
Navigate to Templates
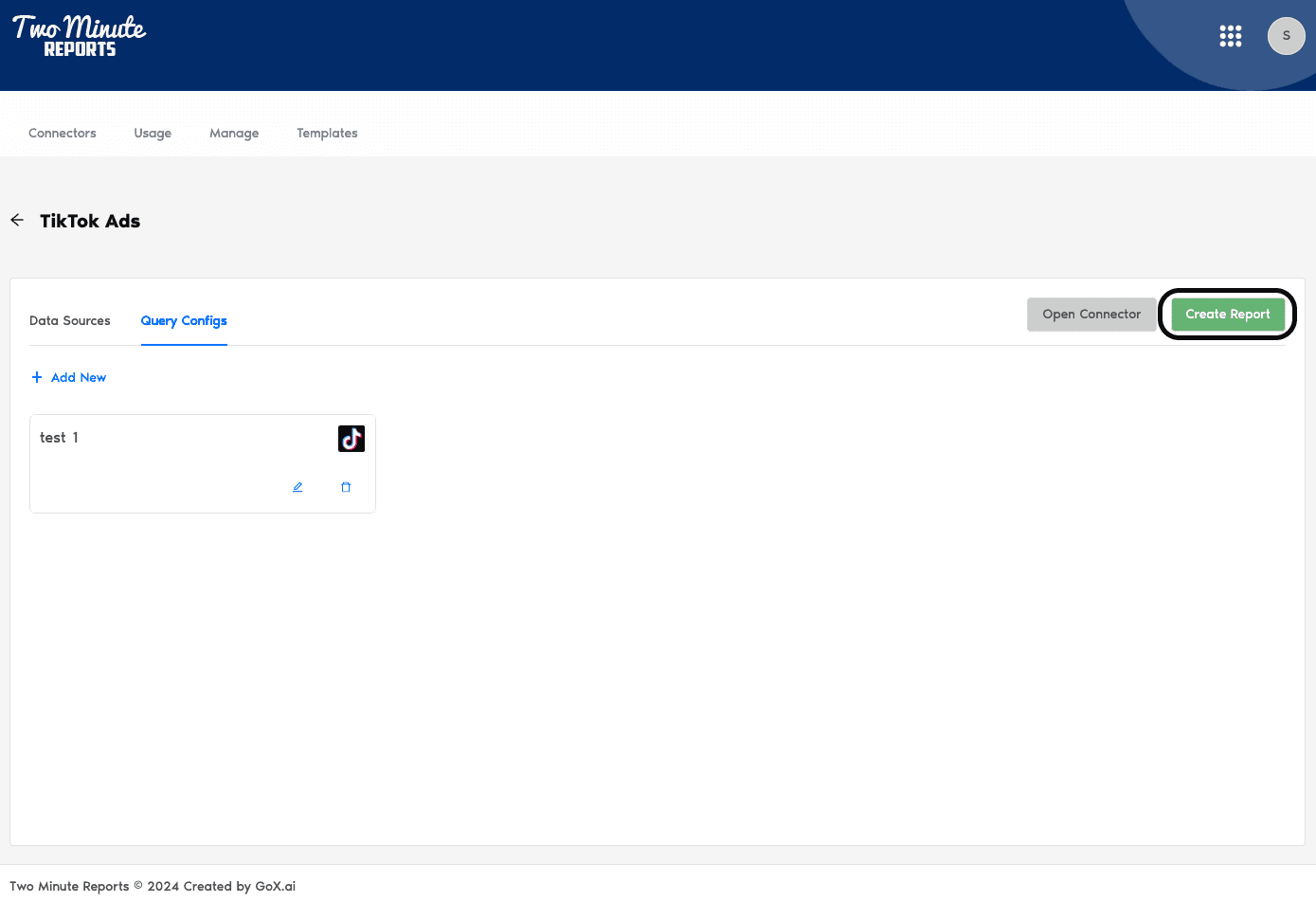coord(327,134)
